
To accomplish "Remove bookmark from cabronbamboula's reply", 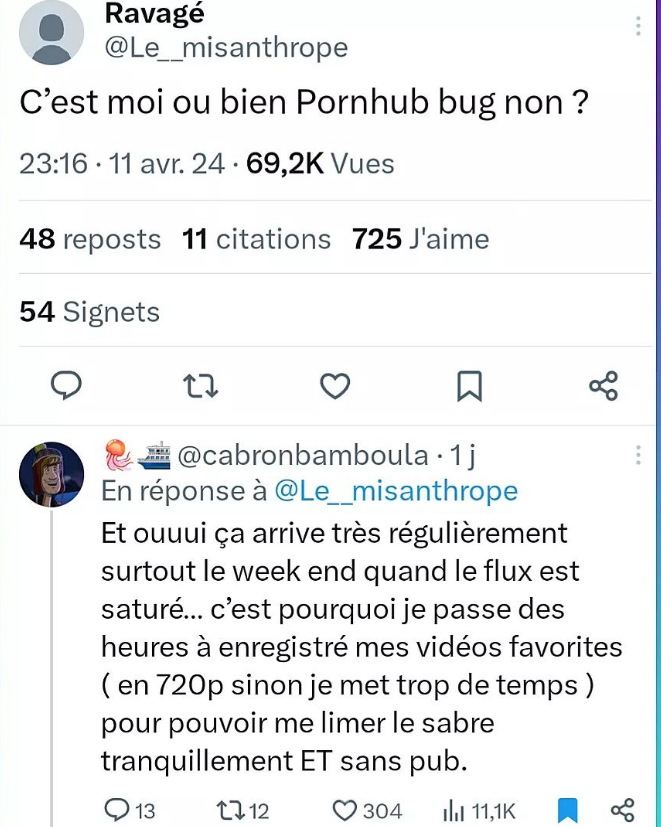I will [x=567, y=809].
